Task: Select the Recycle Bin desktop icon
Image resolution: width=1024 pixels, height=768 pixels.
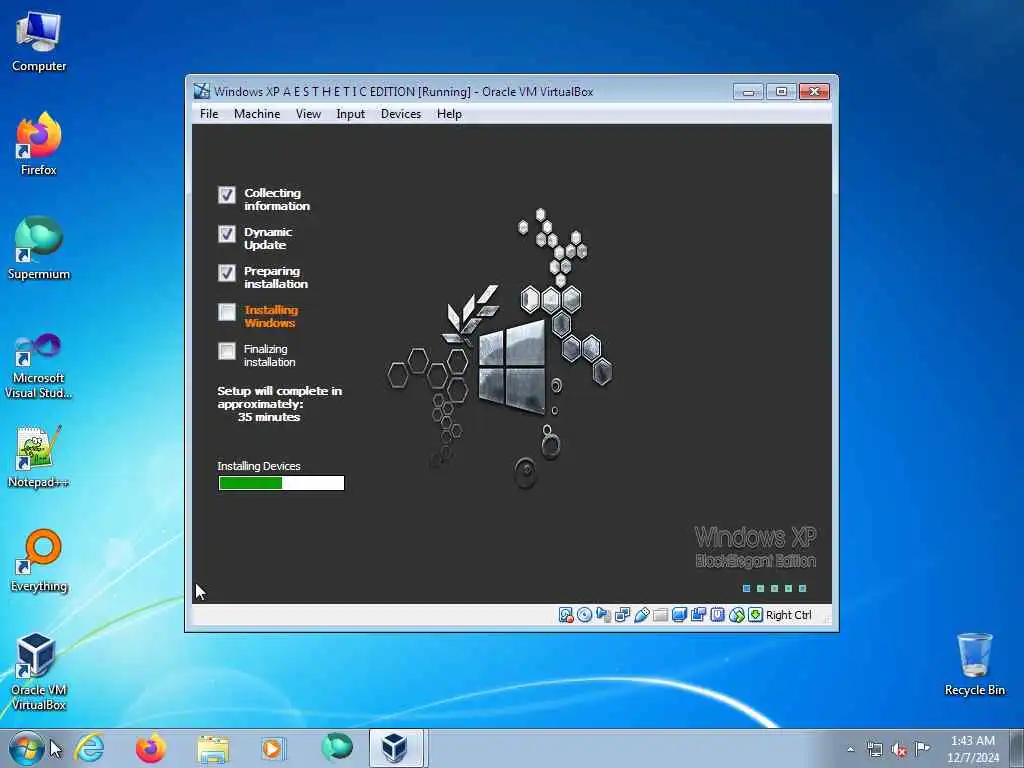Action: (x=974, y=665)
